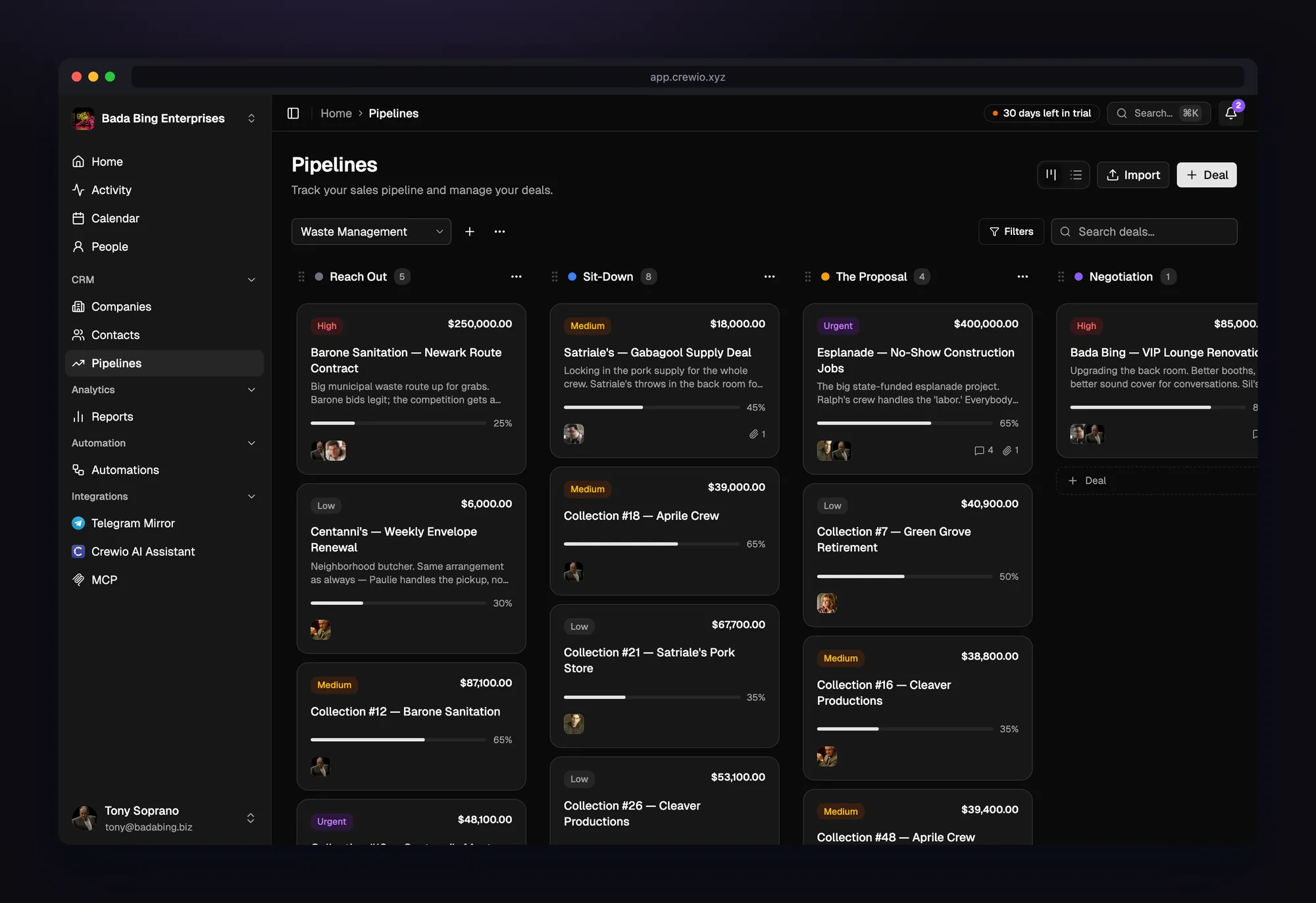Click the Filters button
The width and height of the screenshot is (1316, 903).
click(1011, 232)
